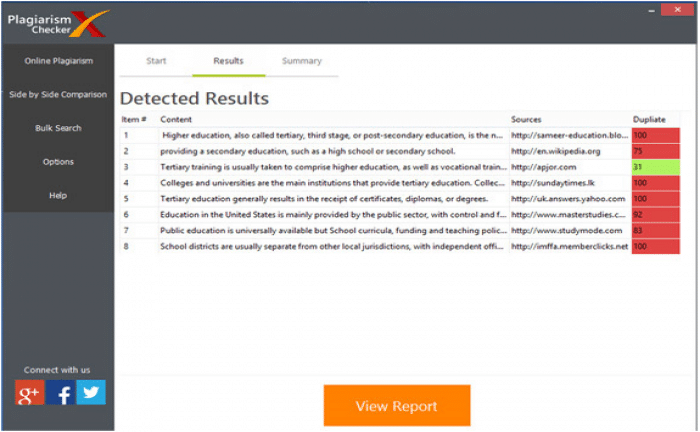
Task: Select the row starting with Colleges and universities
Action: (x=330, y=183)
